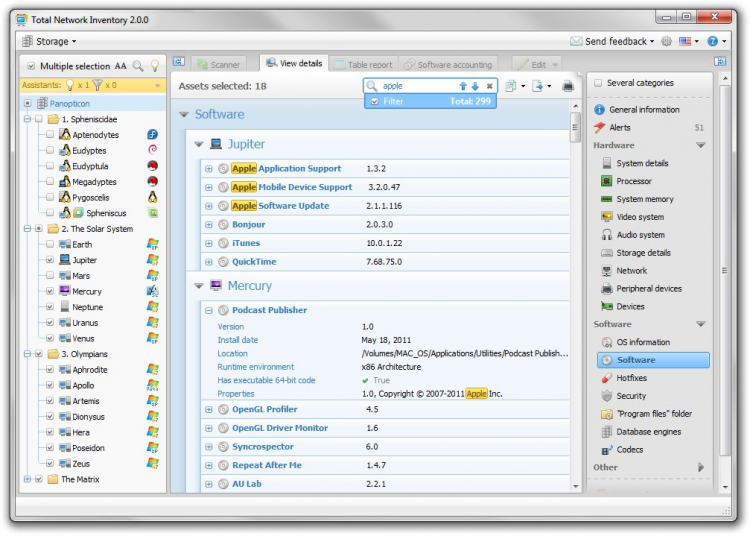Switch to the Table report tab

(363, 65)
